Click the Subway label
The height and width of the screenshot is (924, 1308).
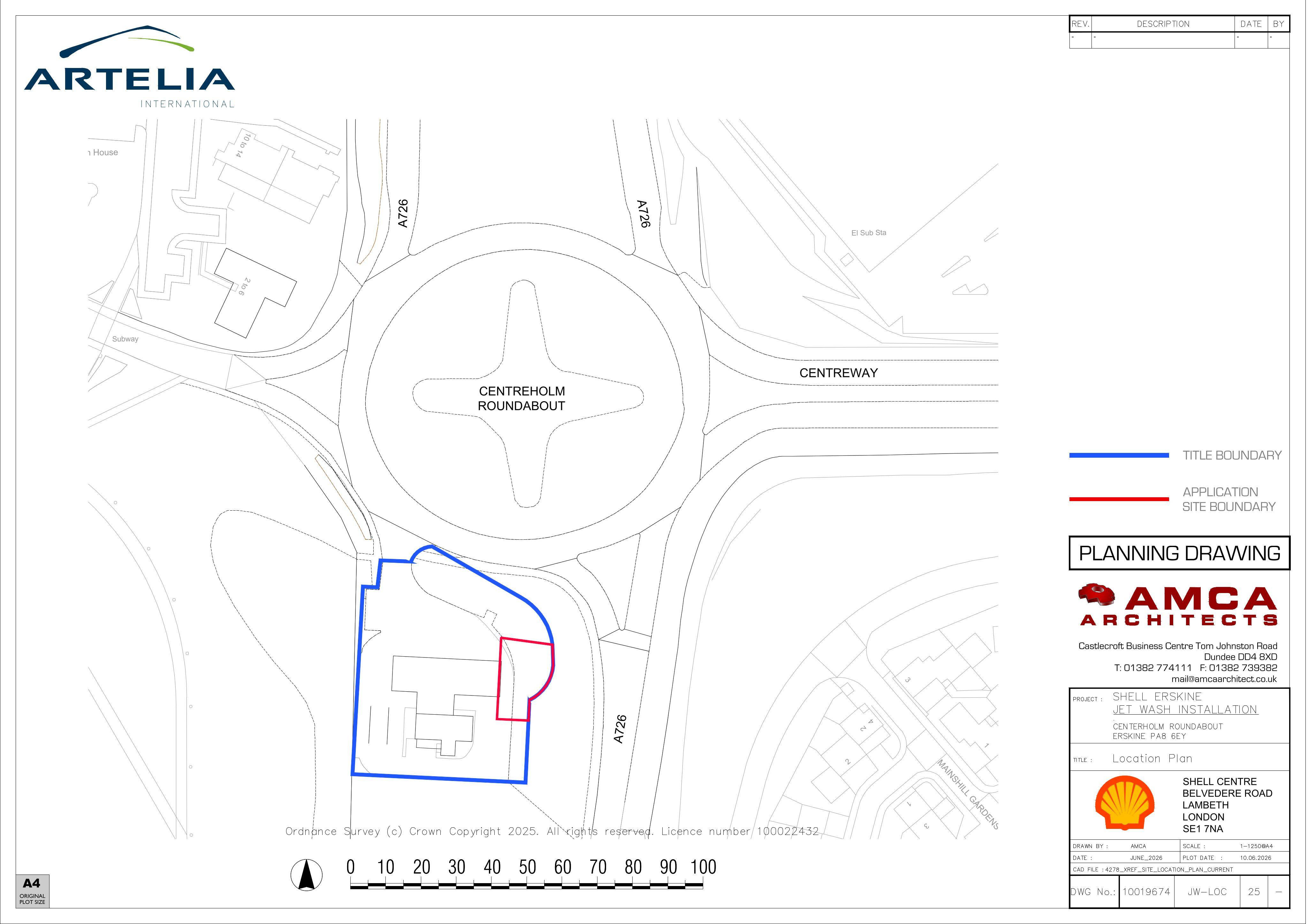(x=125, y=339)
